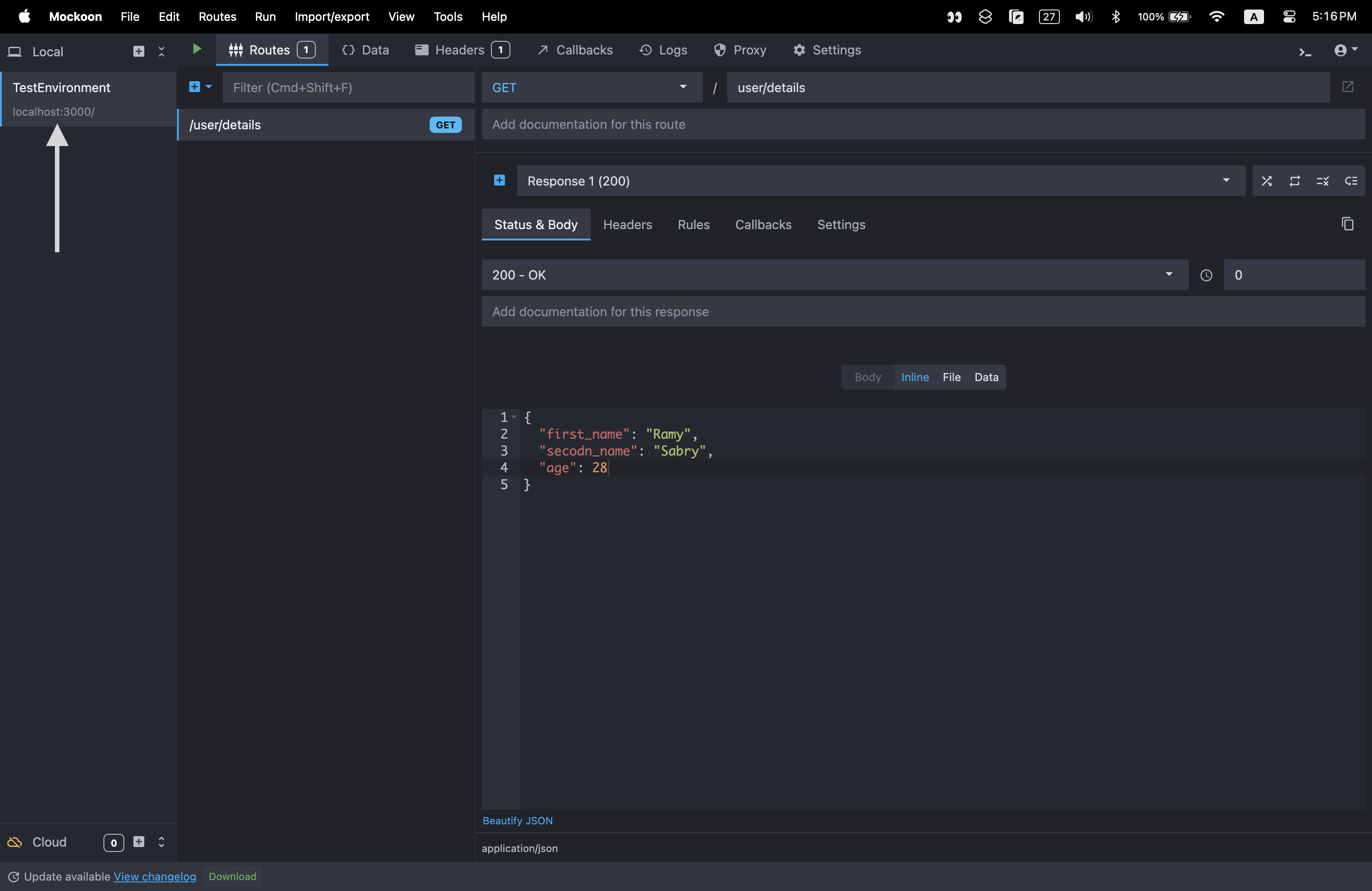The height and width of the screenshot is (891, 1372).
Task: Toggle disable rules mode icon
Action: click(1323, 181)
